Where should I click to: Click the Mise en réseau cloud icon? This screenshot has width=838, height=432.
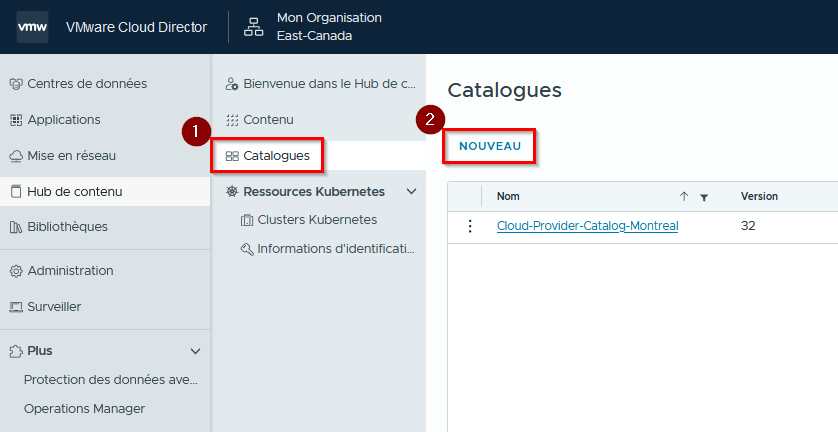pos(17,156)
